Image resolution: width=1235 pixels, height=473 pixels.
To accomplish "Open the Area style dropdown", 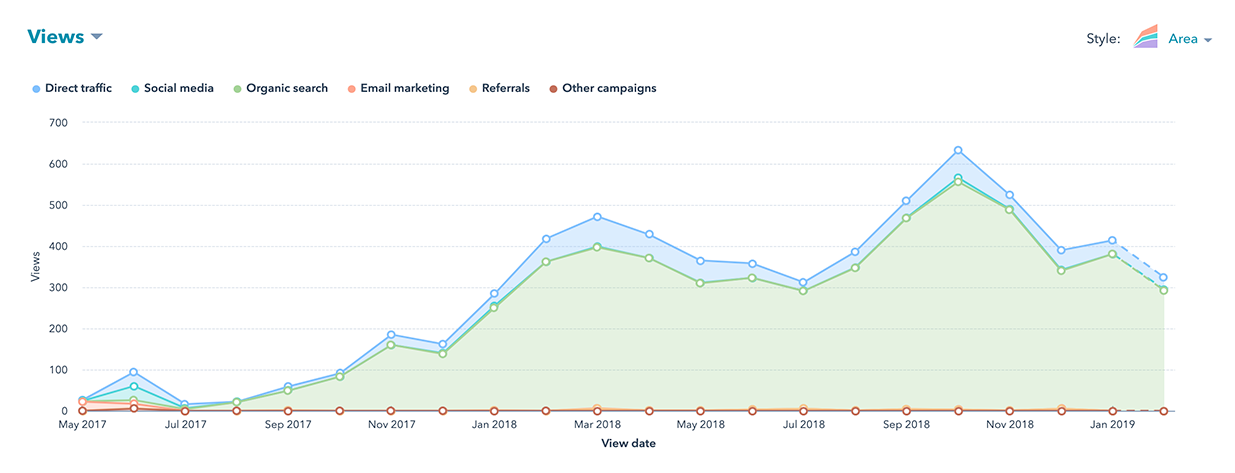I will [1190, 39].
